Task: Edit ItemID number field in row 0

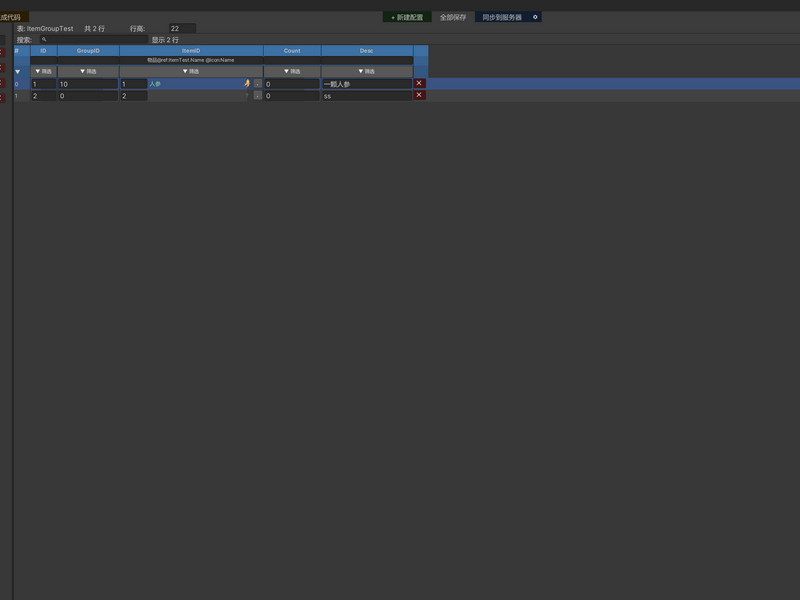Action: tap(134, 84)
